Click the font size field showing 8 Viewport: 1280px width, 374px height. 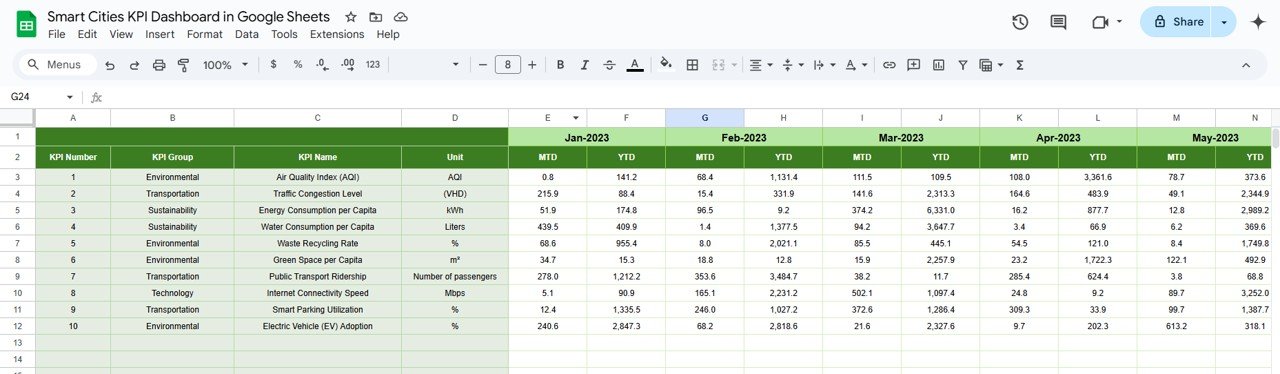coord(508,65)
